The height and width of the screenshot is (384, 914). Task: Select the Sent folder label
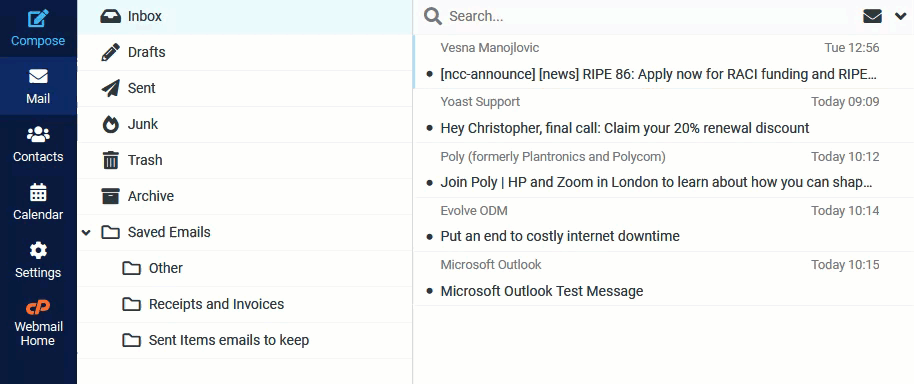(x=142, y=88)
